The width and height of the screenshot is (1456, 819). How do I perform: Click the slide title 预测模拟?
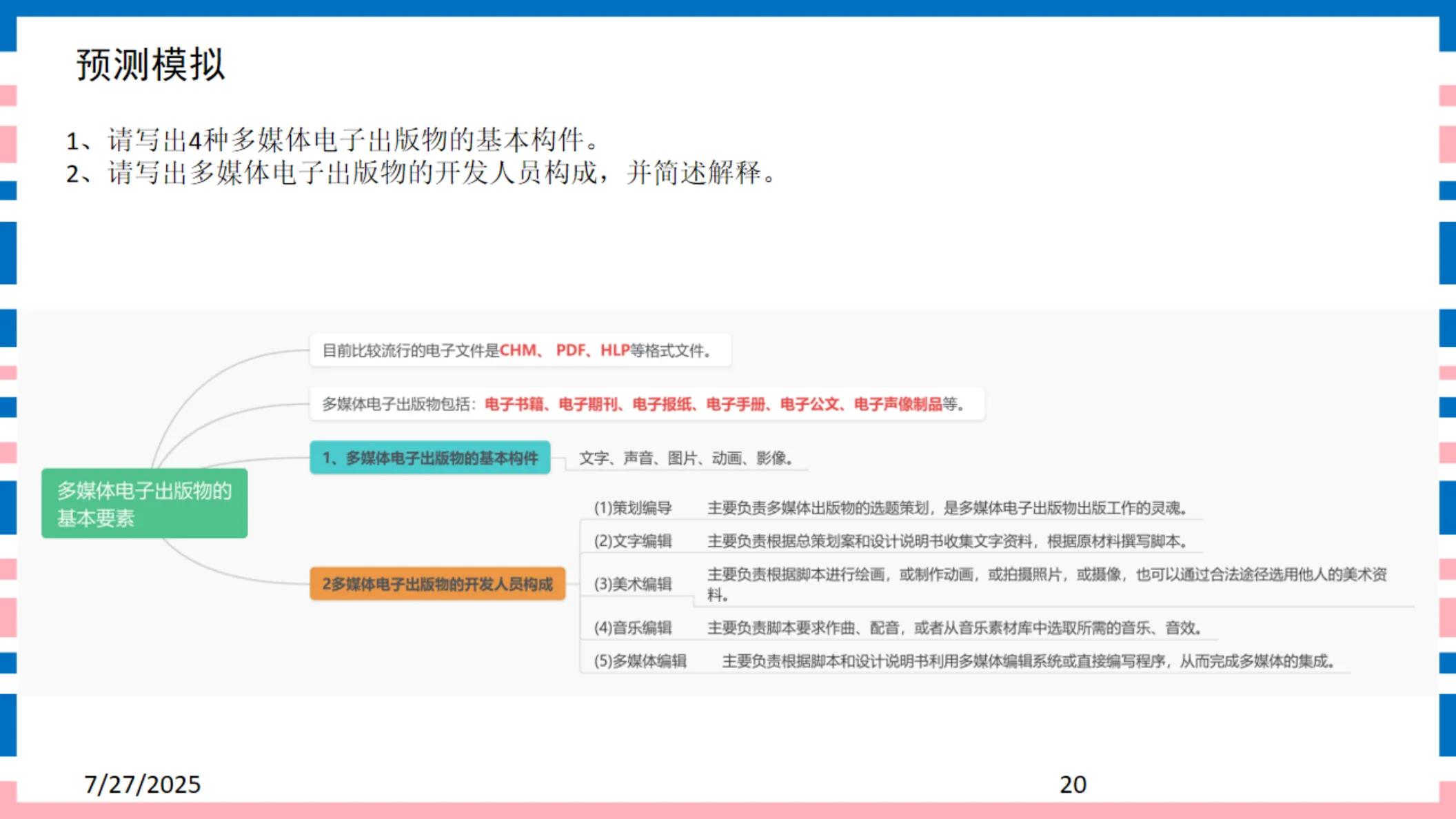point(150,65)
